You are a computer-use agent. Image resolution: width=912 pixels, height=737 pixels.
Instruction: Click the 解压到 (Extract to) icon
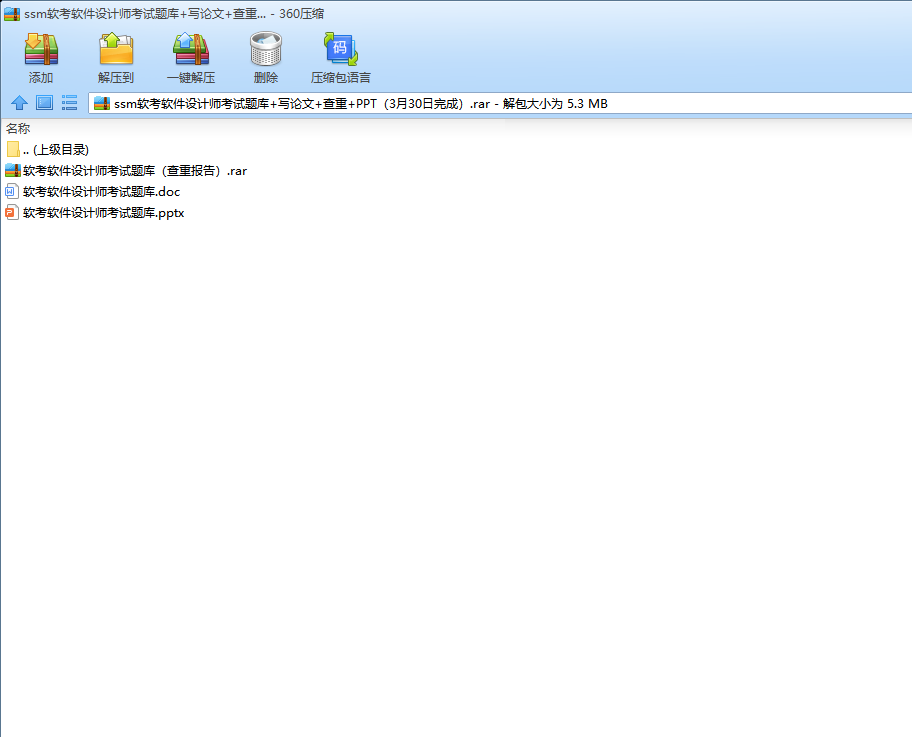tap(116, 49)
